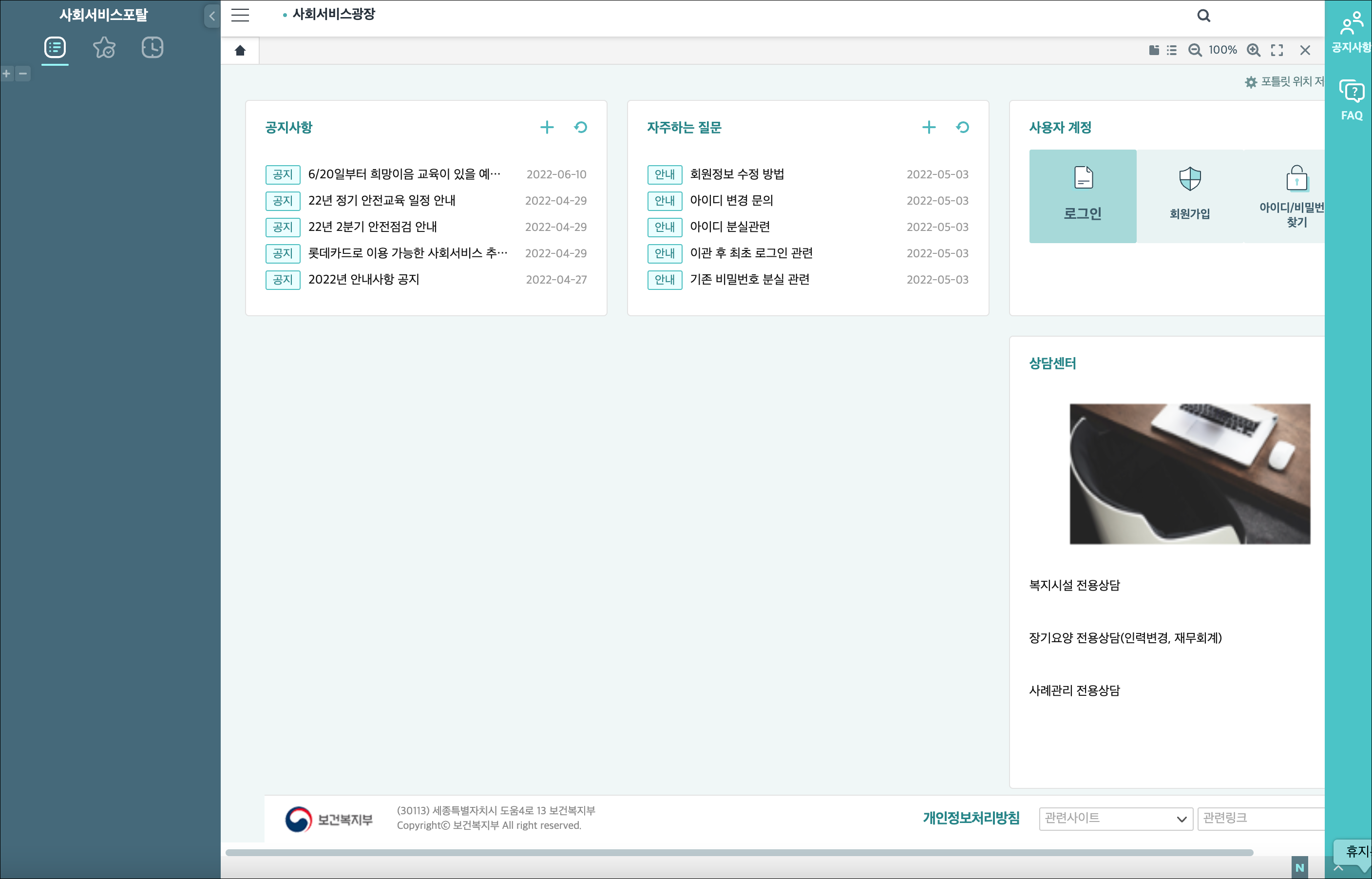Click the search magnifier icon
1372x879 pixels.
[x=1203, y=16]
